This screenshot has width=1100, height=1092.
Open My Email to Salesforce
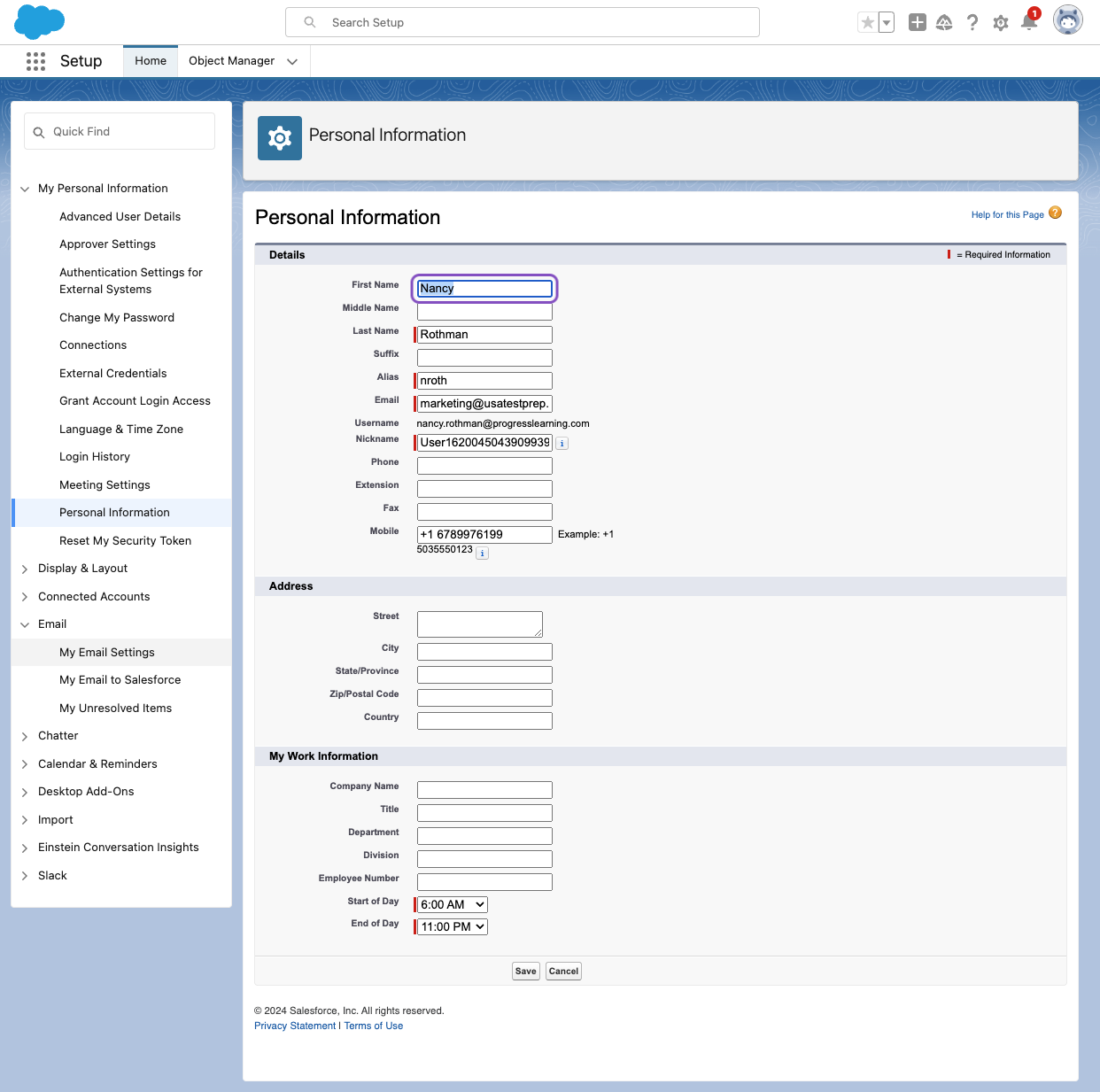[x=120, y=680]
